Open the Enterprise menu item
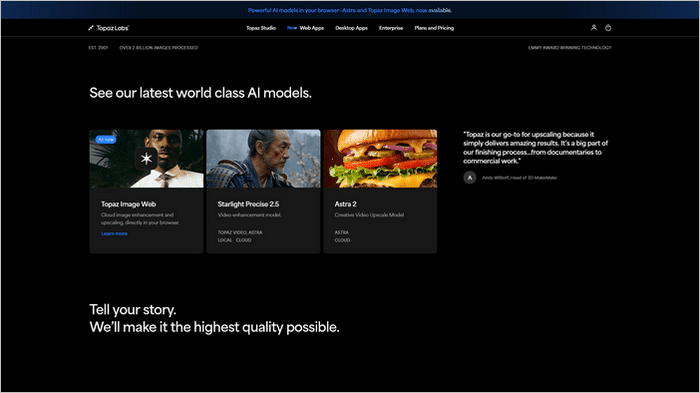The width and height of the screenshot is (700, 393). click(391, 28)
